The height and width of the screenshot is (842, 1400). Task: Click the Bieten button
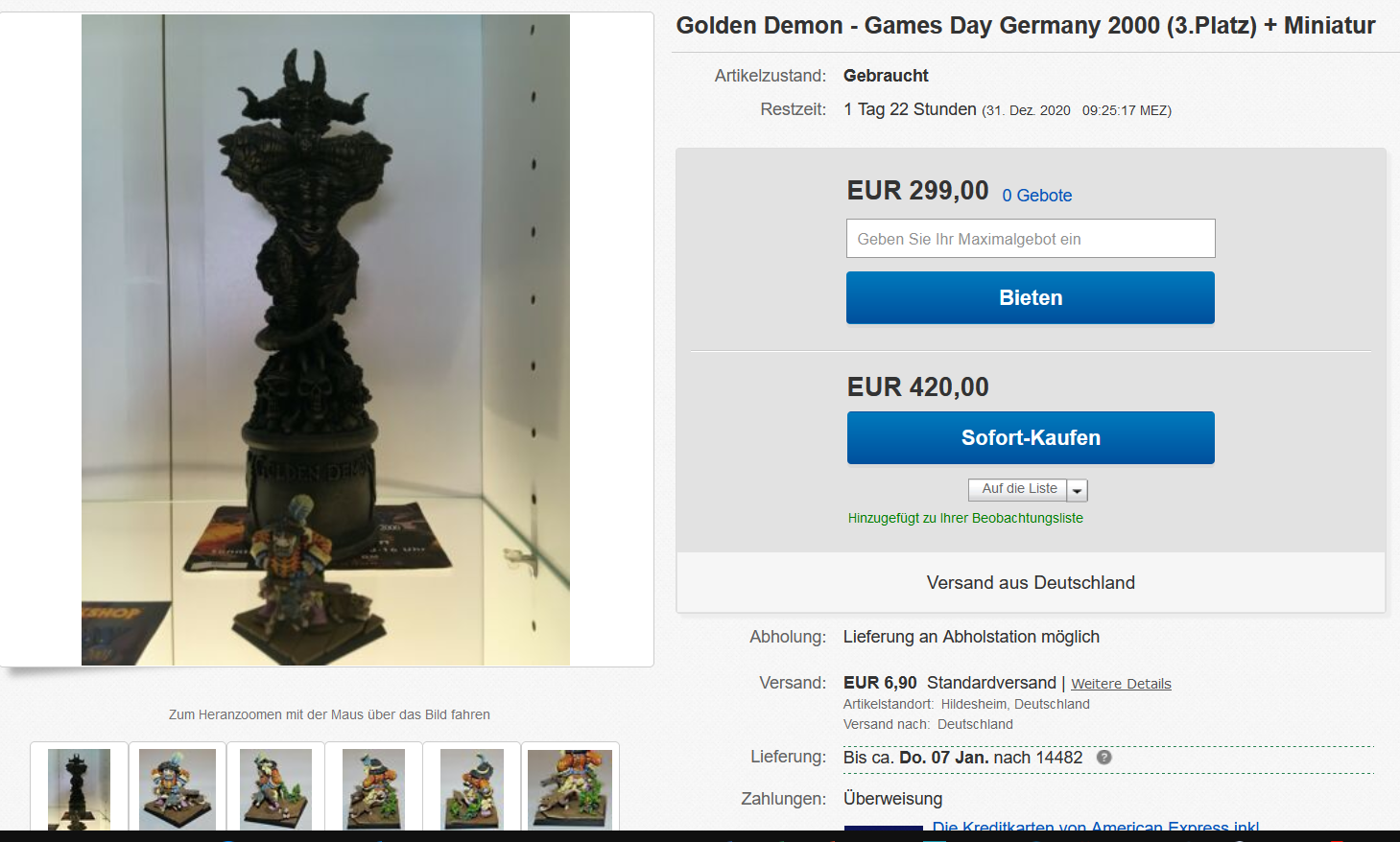coord(1031,297)
